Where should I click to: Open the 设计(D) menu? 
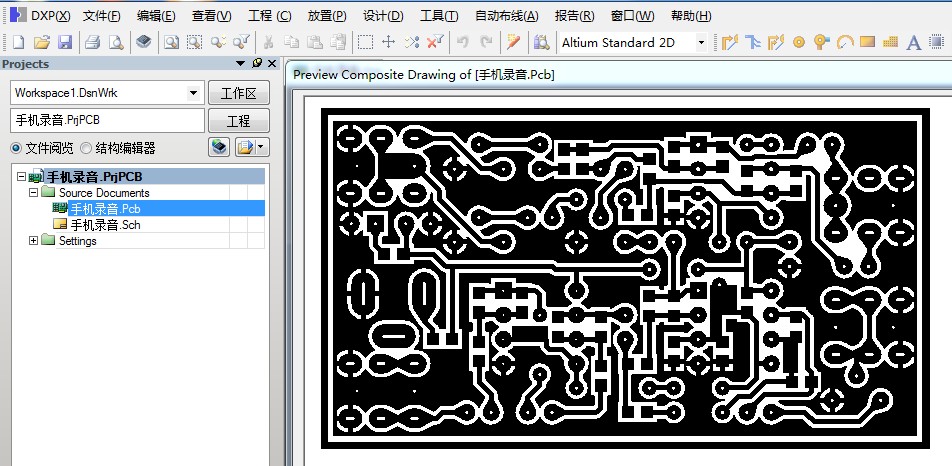tap(383, 16)
